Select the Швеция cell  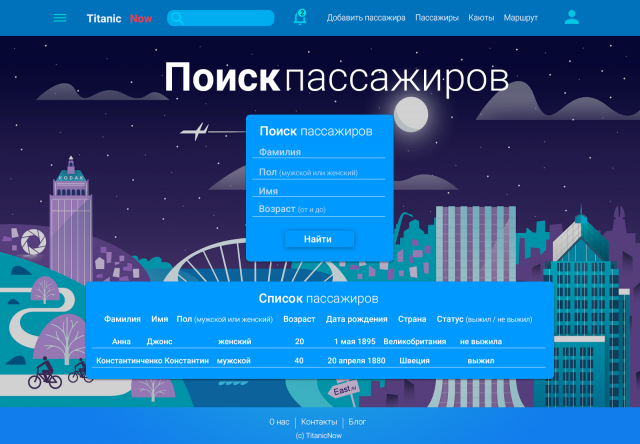[x=414, y=361]
